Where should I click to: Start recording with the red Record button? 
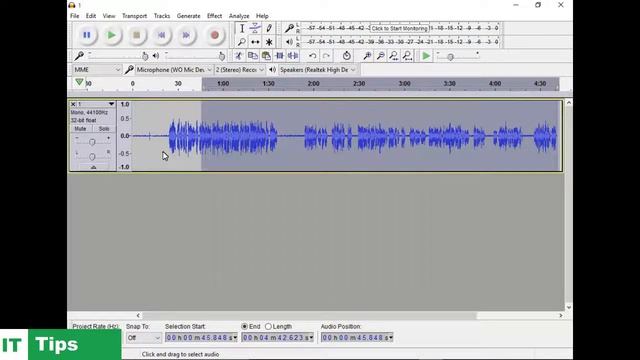(x=215, y=35)
